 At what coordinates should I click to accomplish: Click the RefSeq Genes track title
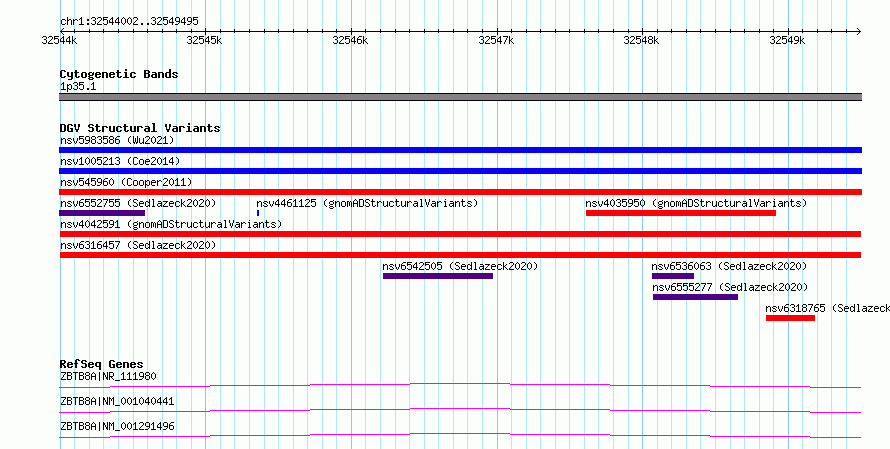(x=101, y=364)
